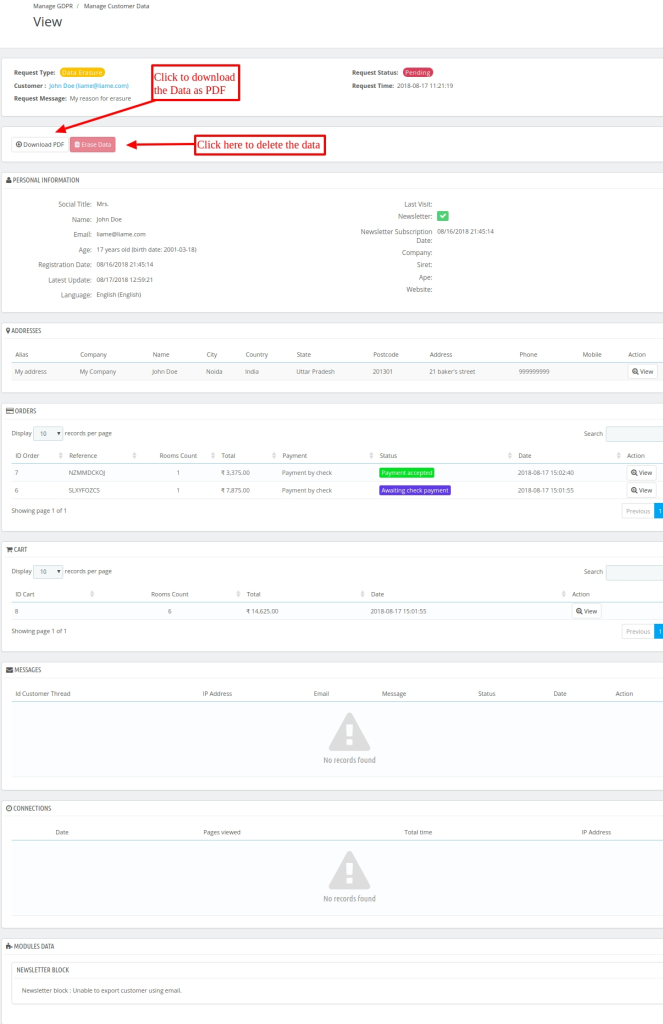
Task: Click request time 2018-08-17 11:21:19
Action: 425,86
